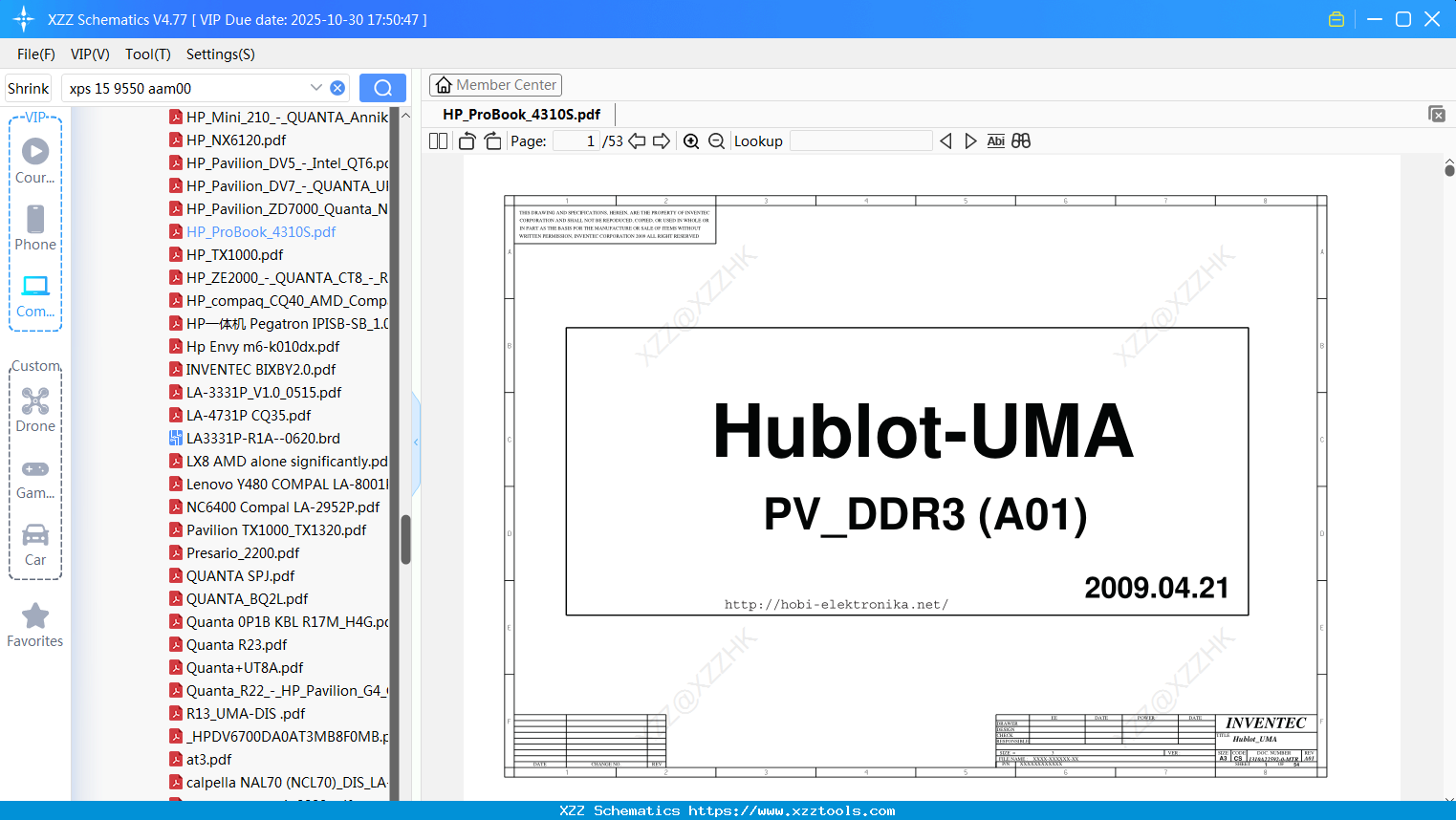The width and height of the screenshot is (1456, 820).
Task: Open Quanta R23.pdf
Action: [x=228, y=644]
